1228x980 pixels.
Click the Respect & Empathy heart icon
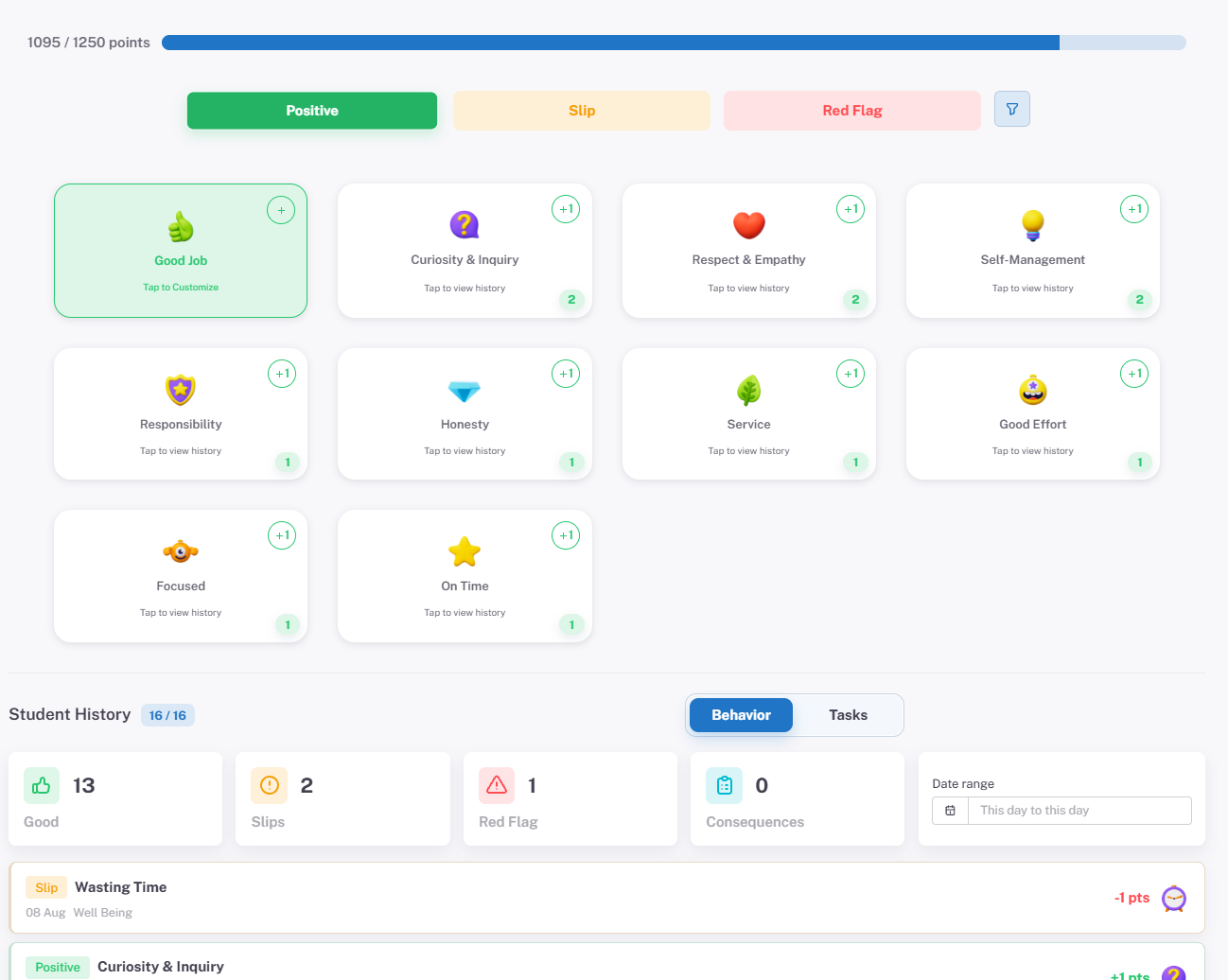tap(748, 225)
